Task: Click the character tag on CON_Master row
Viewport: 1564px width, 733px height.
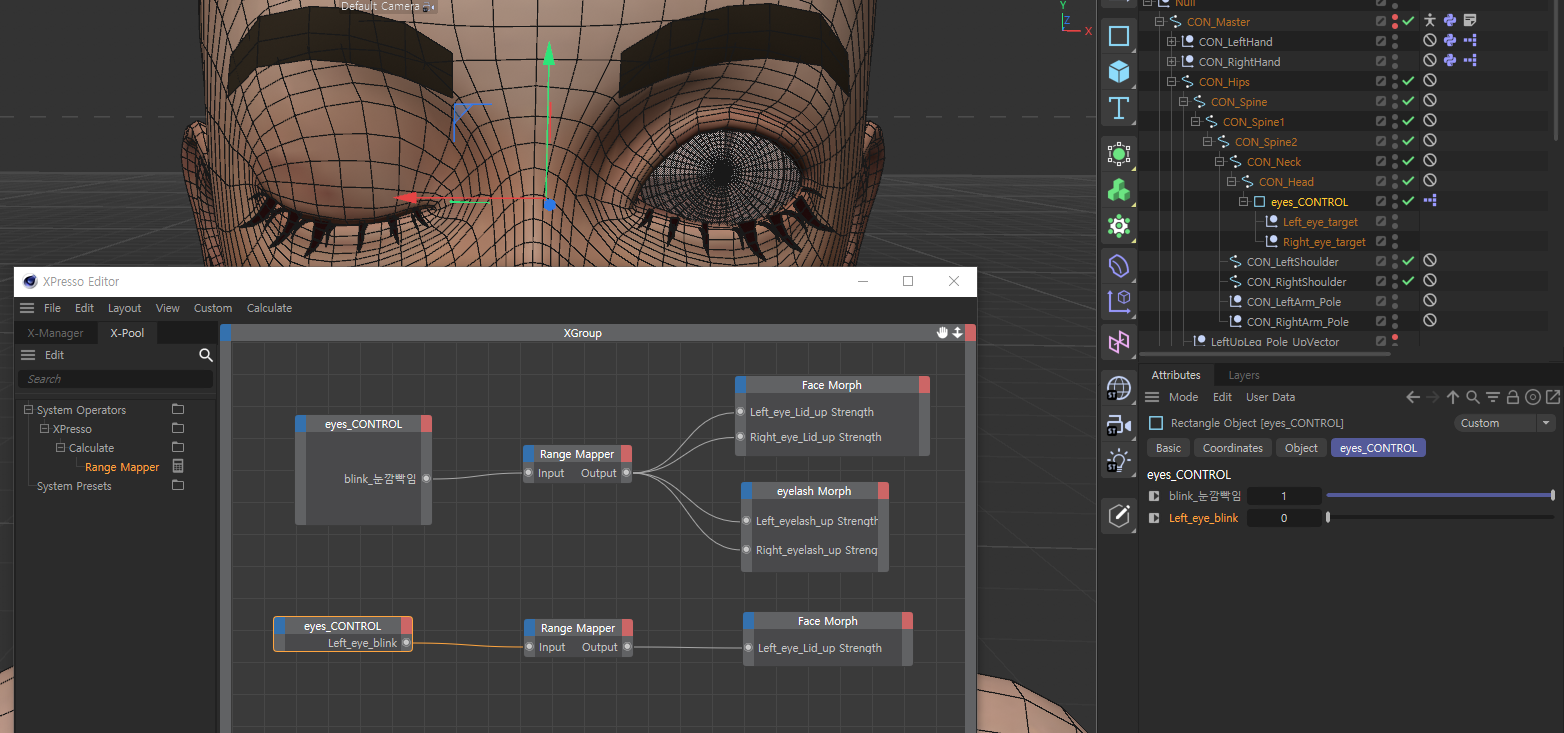Action: 1430,20
